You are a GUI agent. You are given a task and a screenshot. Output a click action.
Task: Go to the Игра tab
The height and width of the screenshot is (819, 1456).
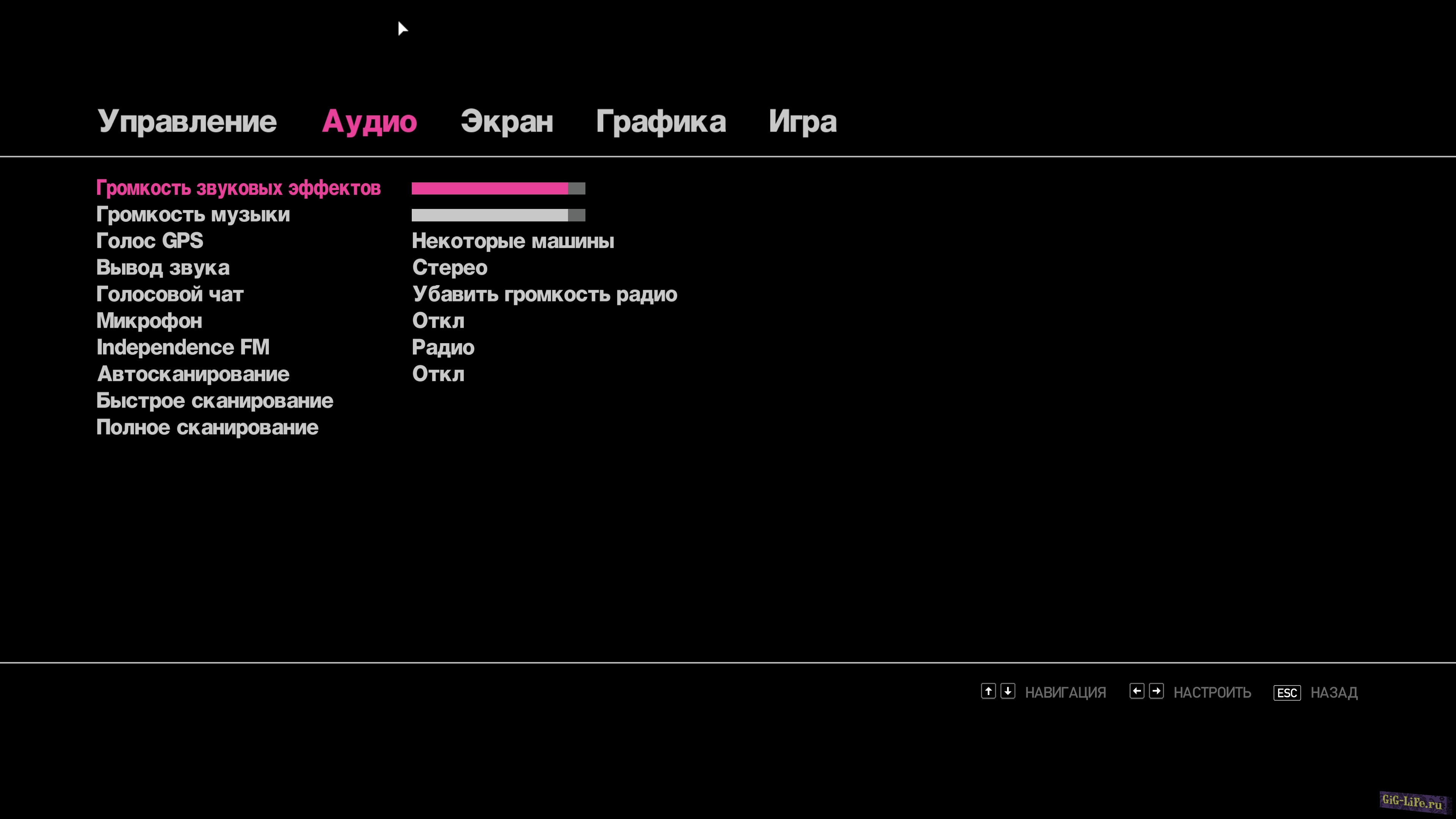coord(802,121)
